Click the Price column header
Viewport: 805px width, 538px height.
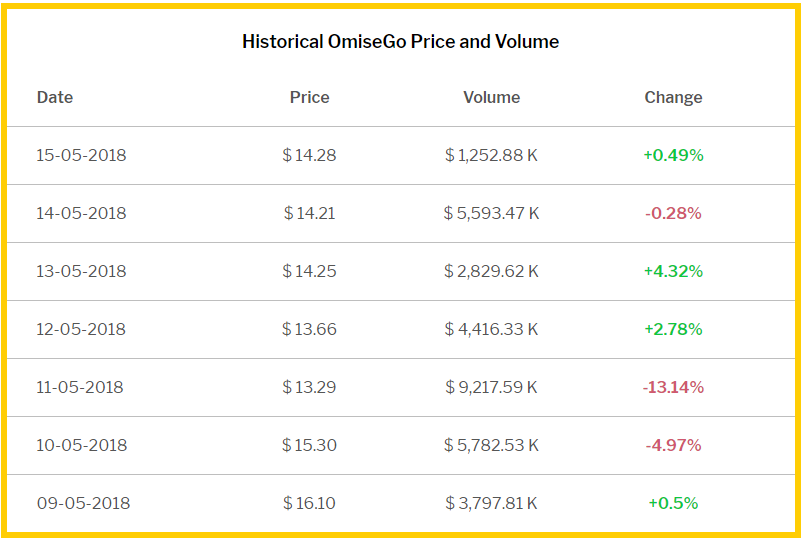(309, 97)
